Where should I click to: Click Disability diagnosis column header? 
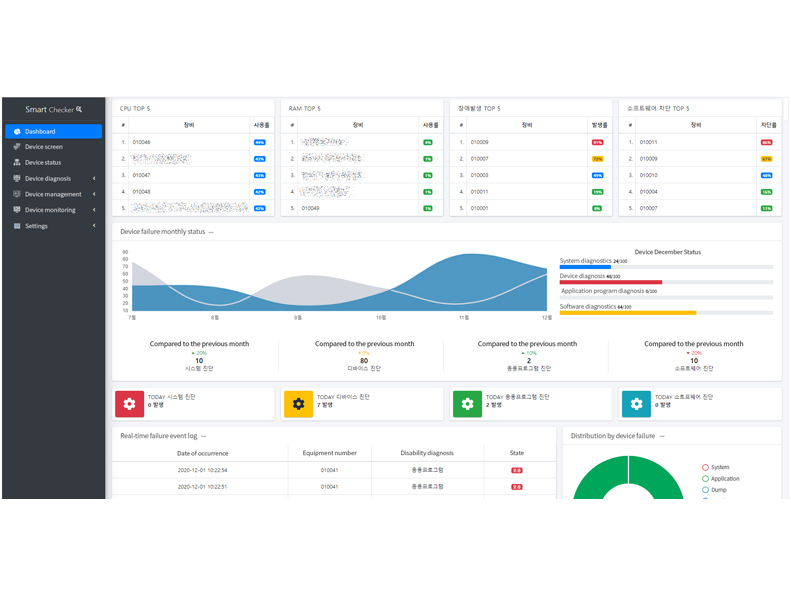tap(427, 453)
